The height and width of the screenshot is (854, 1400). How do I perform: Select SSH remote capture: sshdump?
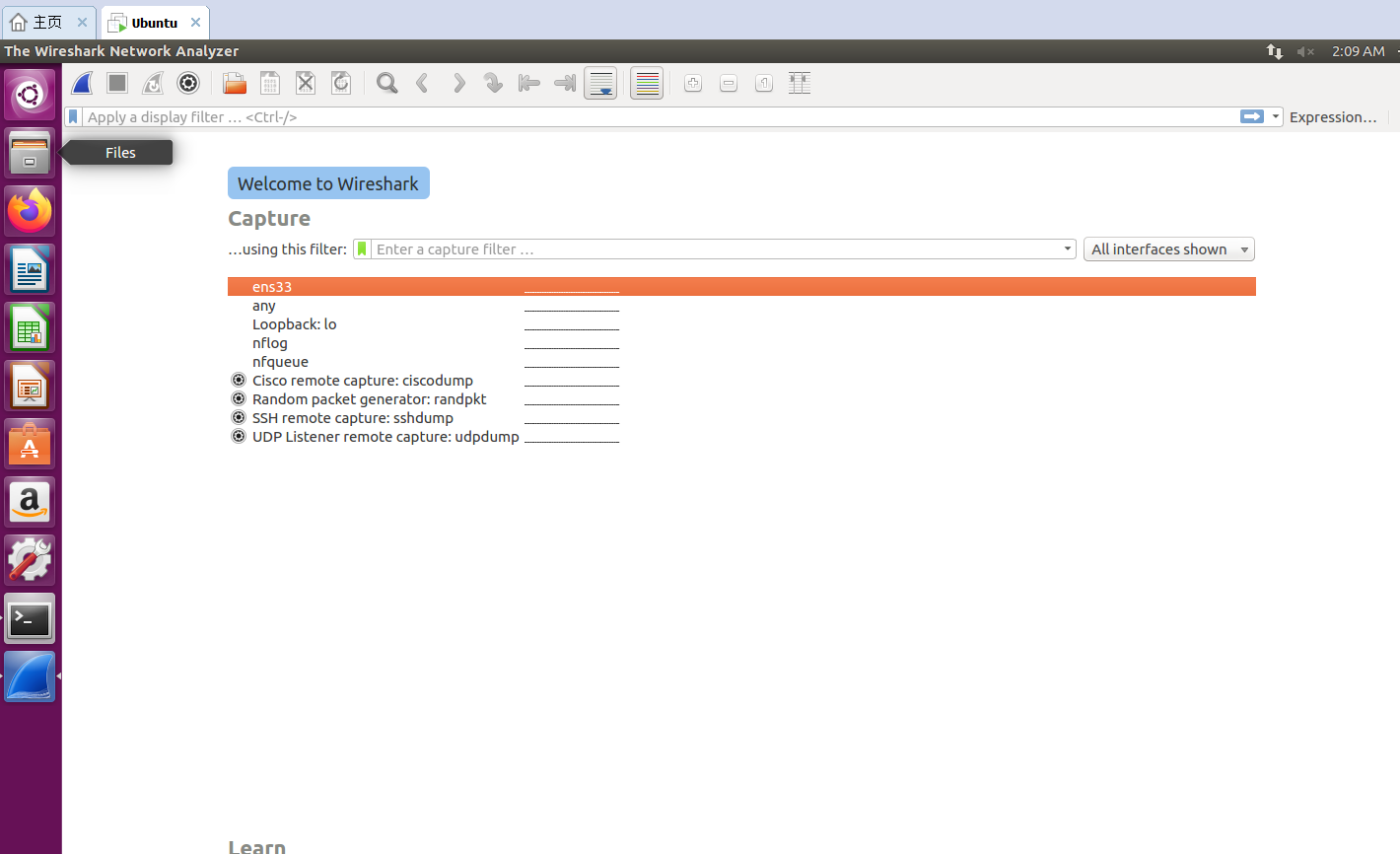click(741, 418)
